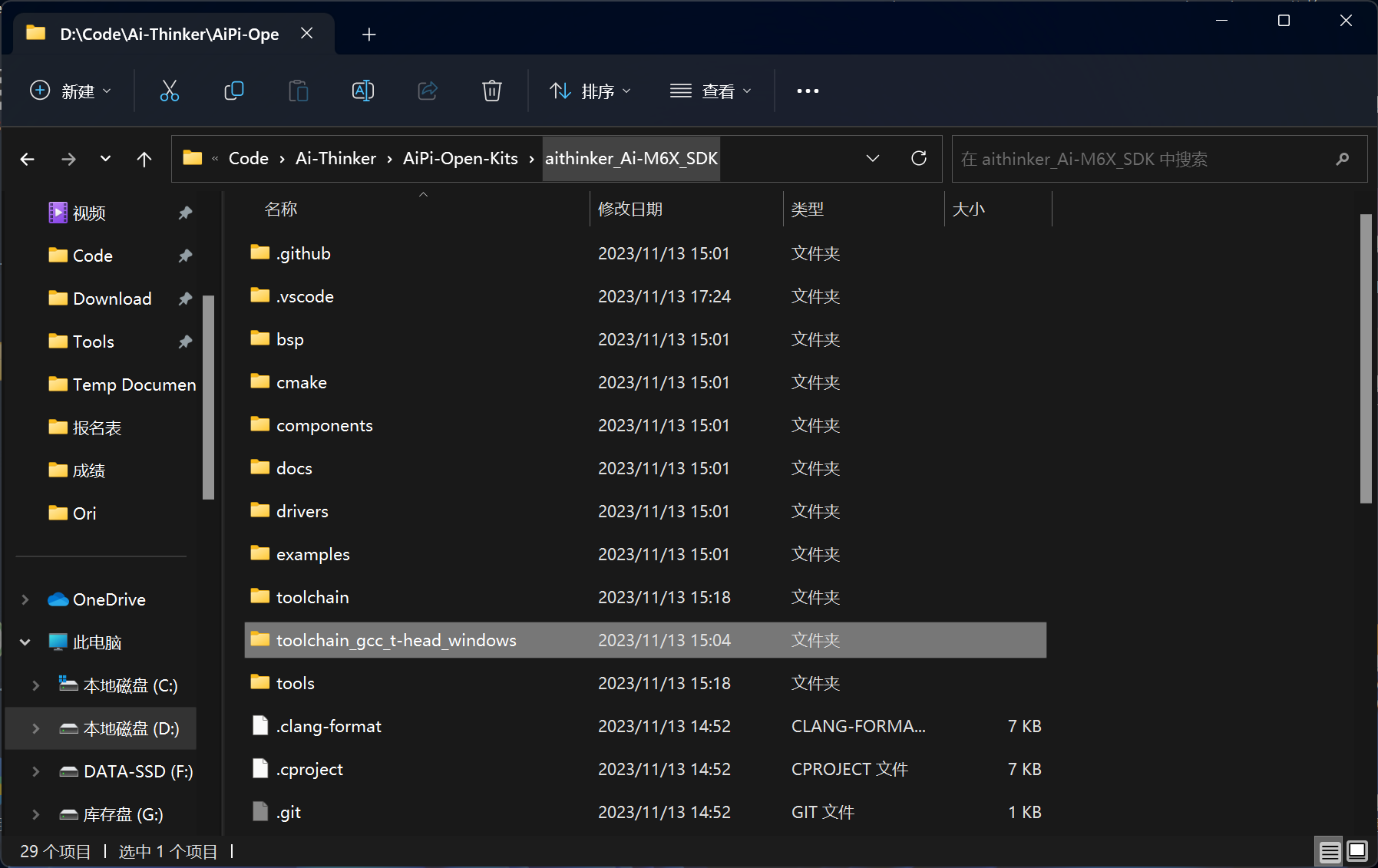Click the folder icon in address bar

[192, 158]
